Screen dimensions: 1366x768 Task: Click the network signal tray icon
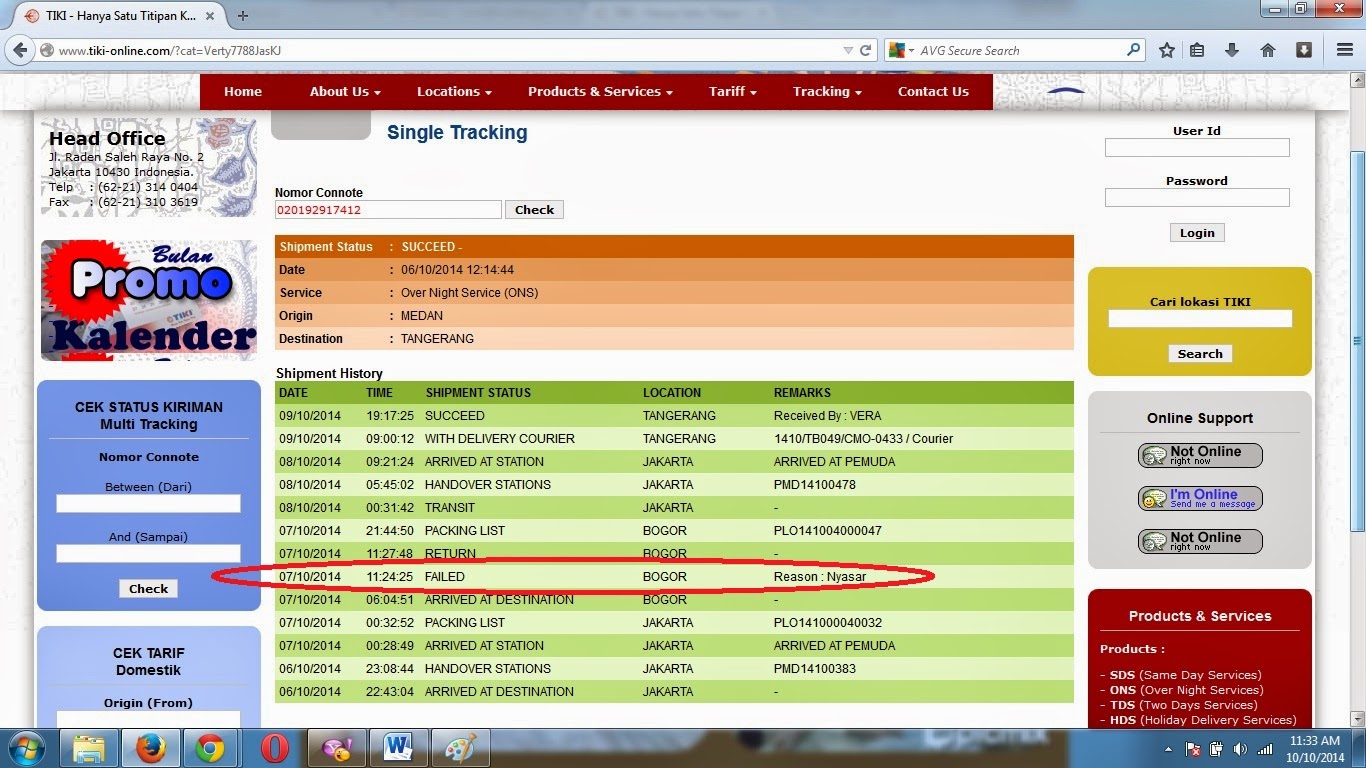point(1265,749)
